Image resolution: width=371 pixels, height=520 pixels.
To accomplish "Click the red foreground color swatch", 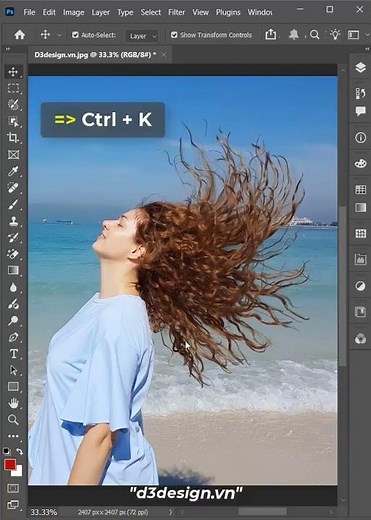I will 9,464.
